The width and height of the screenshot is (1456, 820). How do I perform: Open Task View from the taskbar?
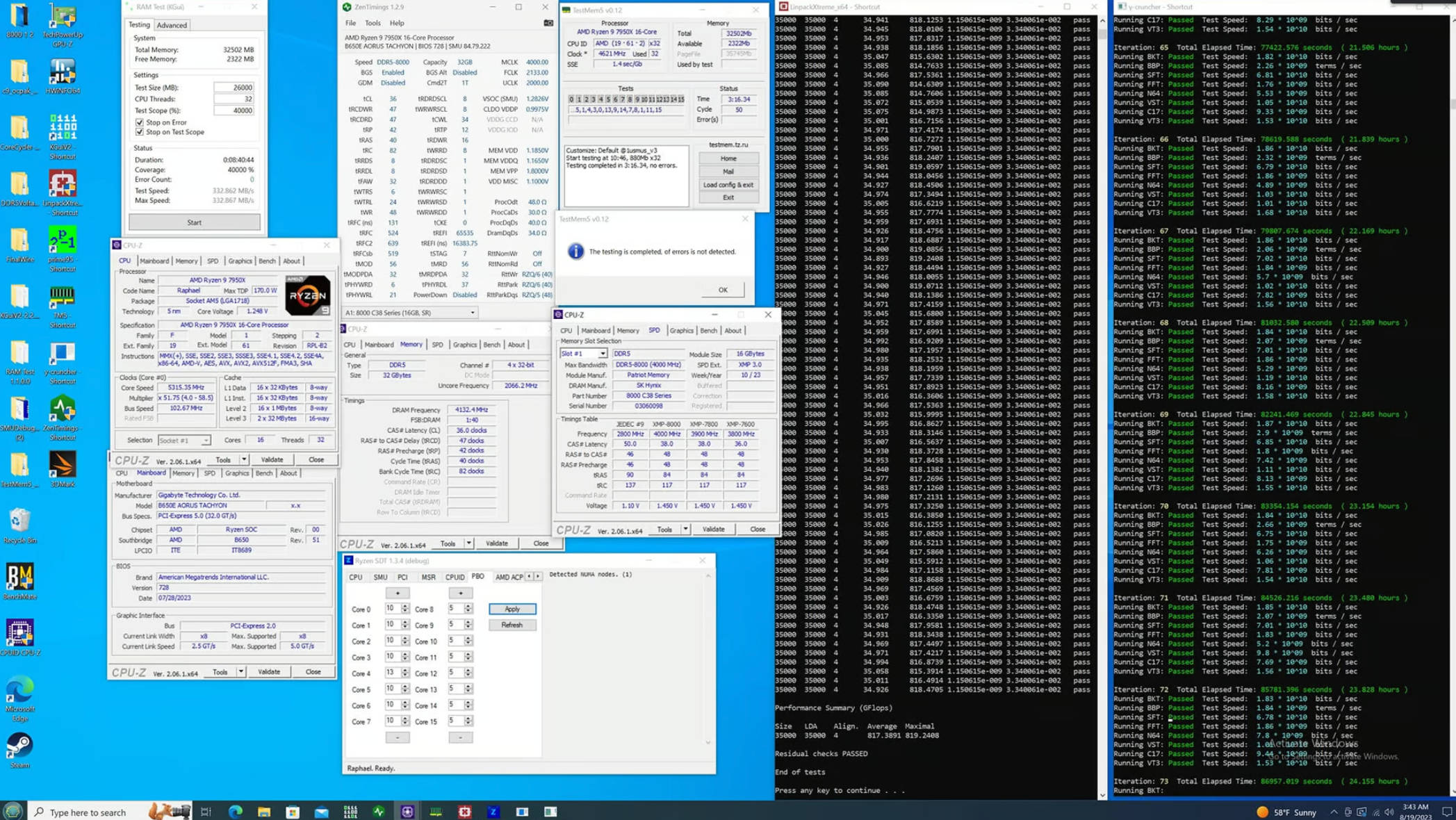tap(206, 811)
